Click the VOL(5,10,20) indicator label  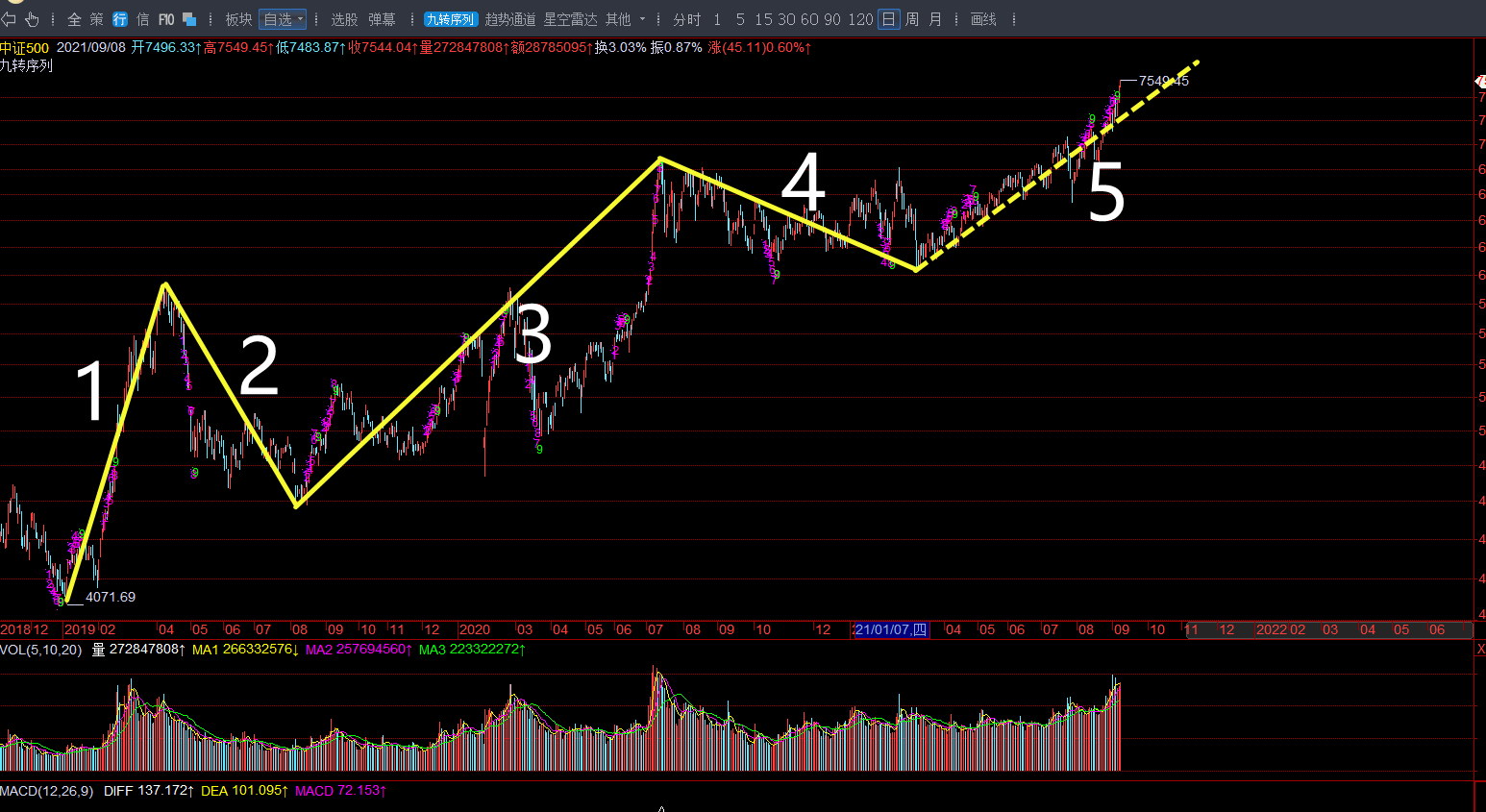click(x=41, y=650)
